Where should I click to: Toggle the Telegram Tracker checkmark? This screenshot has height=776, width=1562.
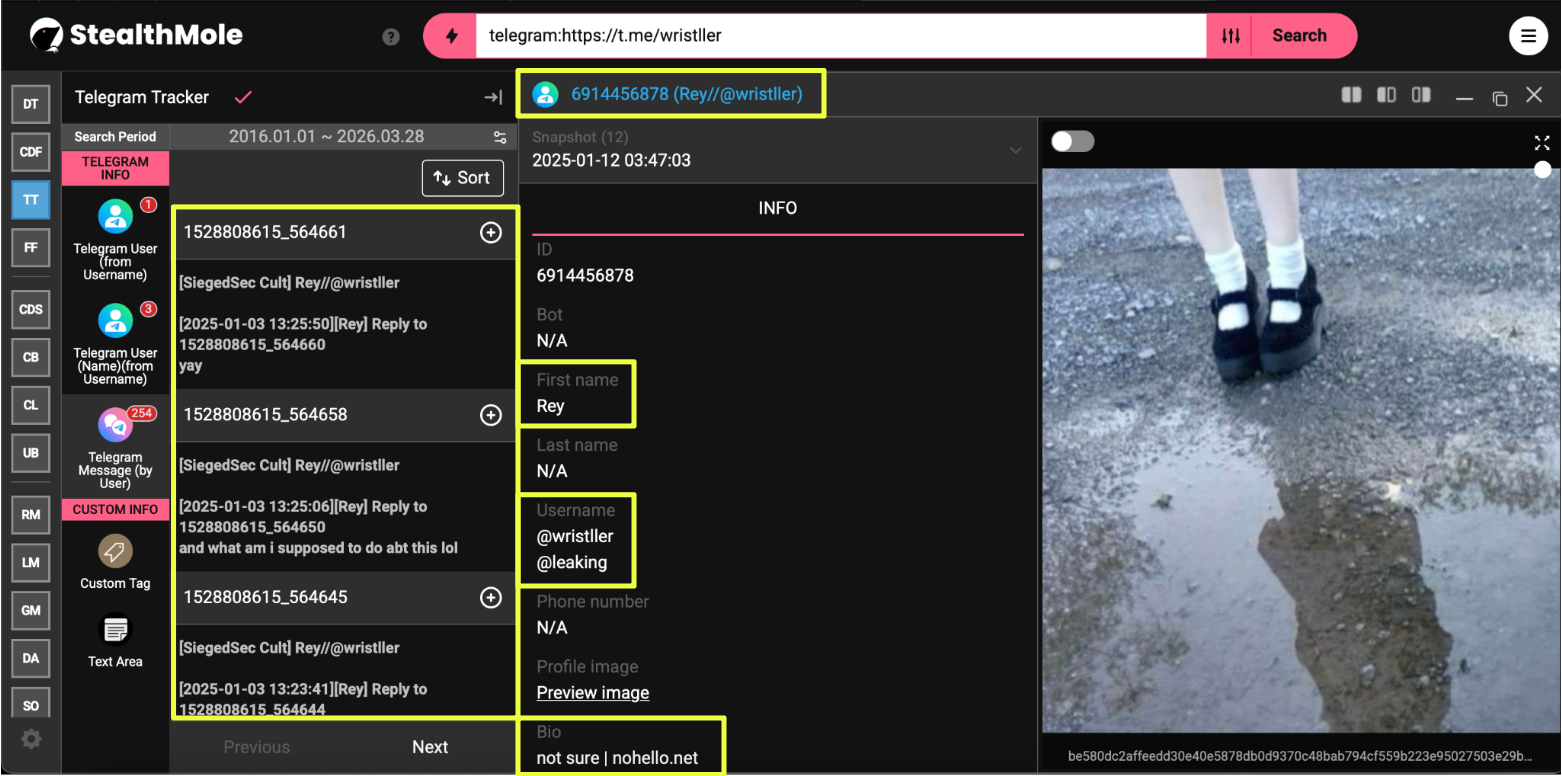(242, 97)
